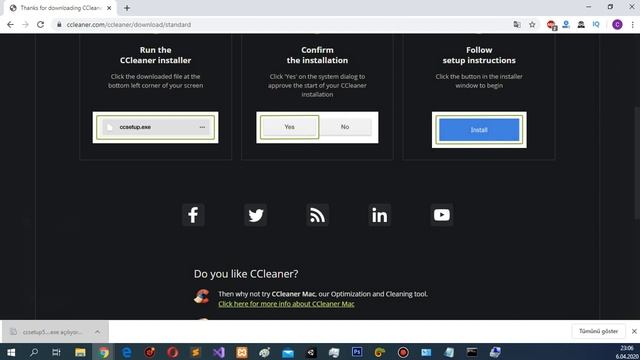
Task: Reload the page with the refresh icon
Action: 40,24
